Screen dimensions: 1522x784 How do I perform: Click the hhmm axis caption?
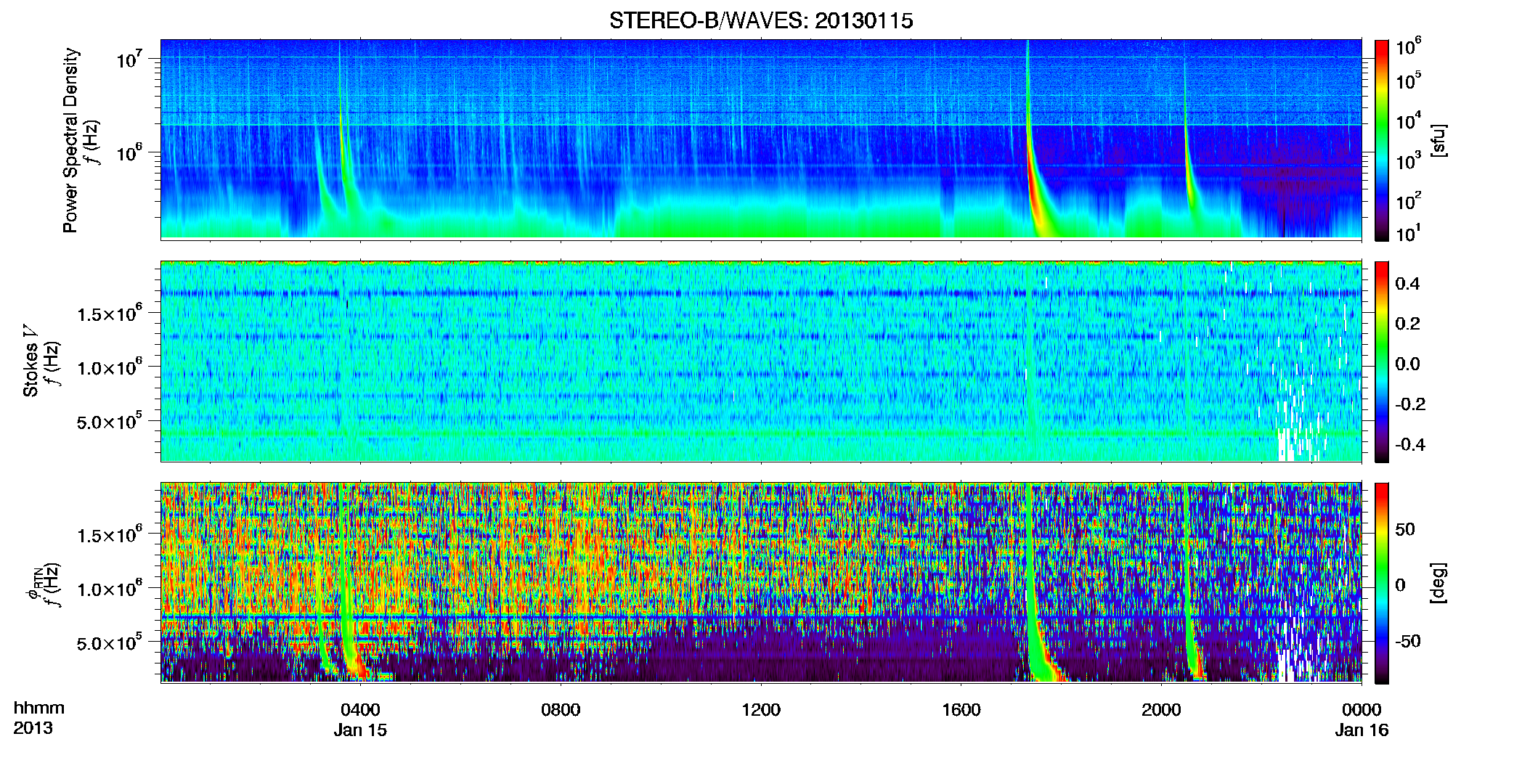click(x=39, y=708)
